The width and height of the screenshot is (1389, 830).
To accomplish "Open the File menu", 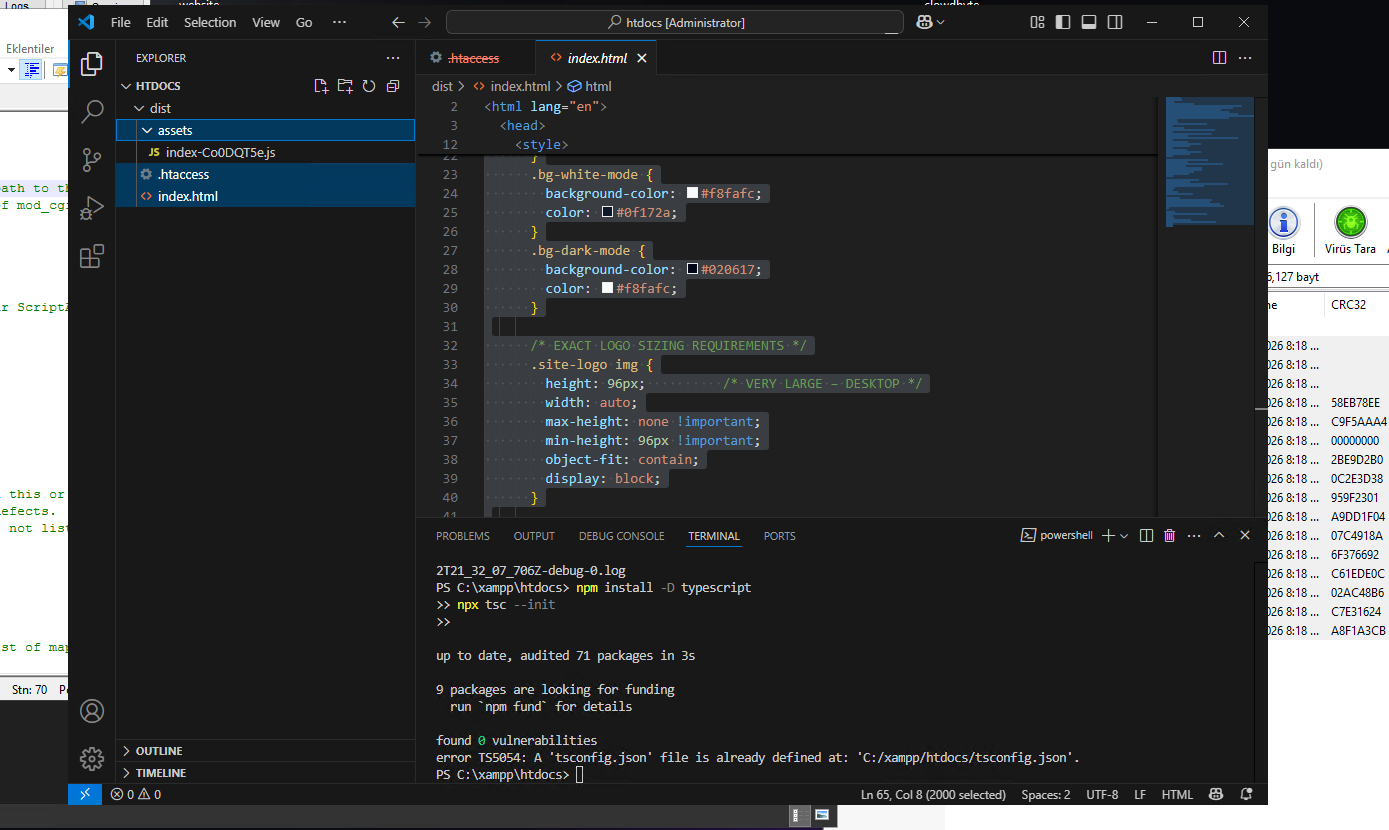I will tap(120, 22).
